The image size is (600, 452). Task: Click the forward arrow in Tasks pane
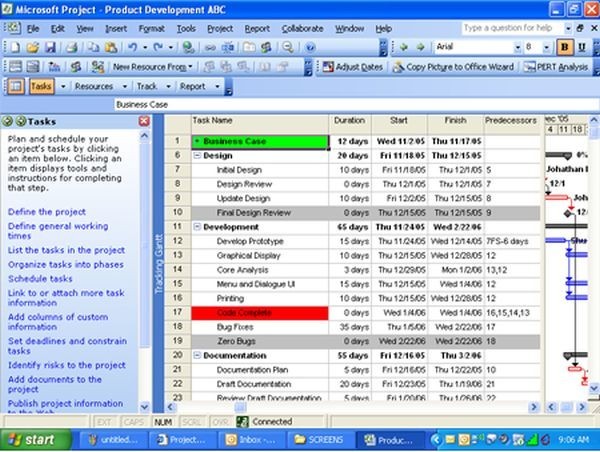click(21, 122)
